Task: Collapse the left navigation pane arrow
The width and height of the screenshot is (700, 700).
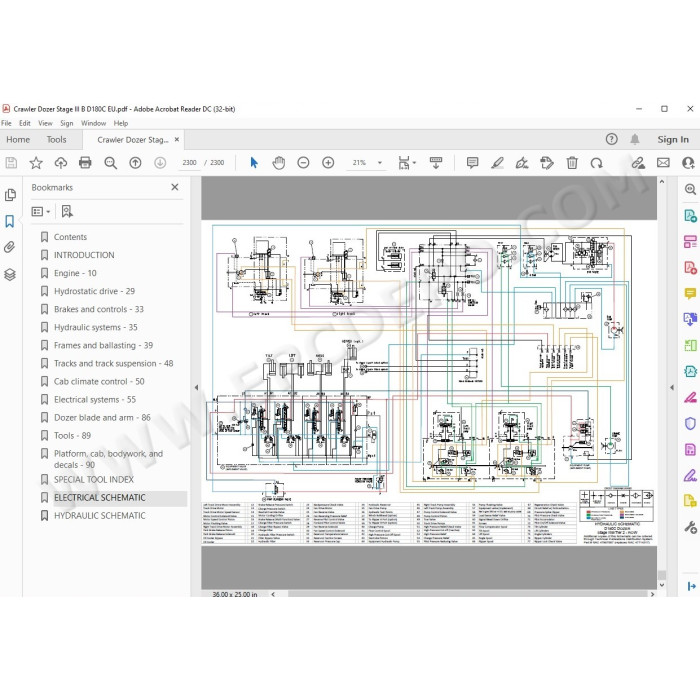Action: 196,388
